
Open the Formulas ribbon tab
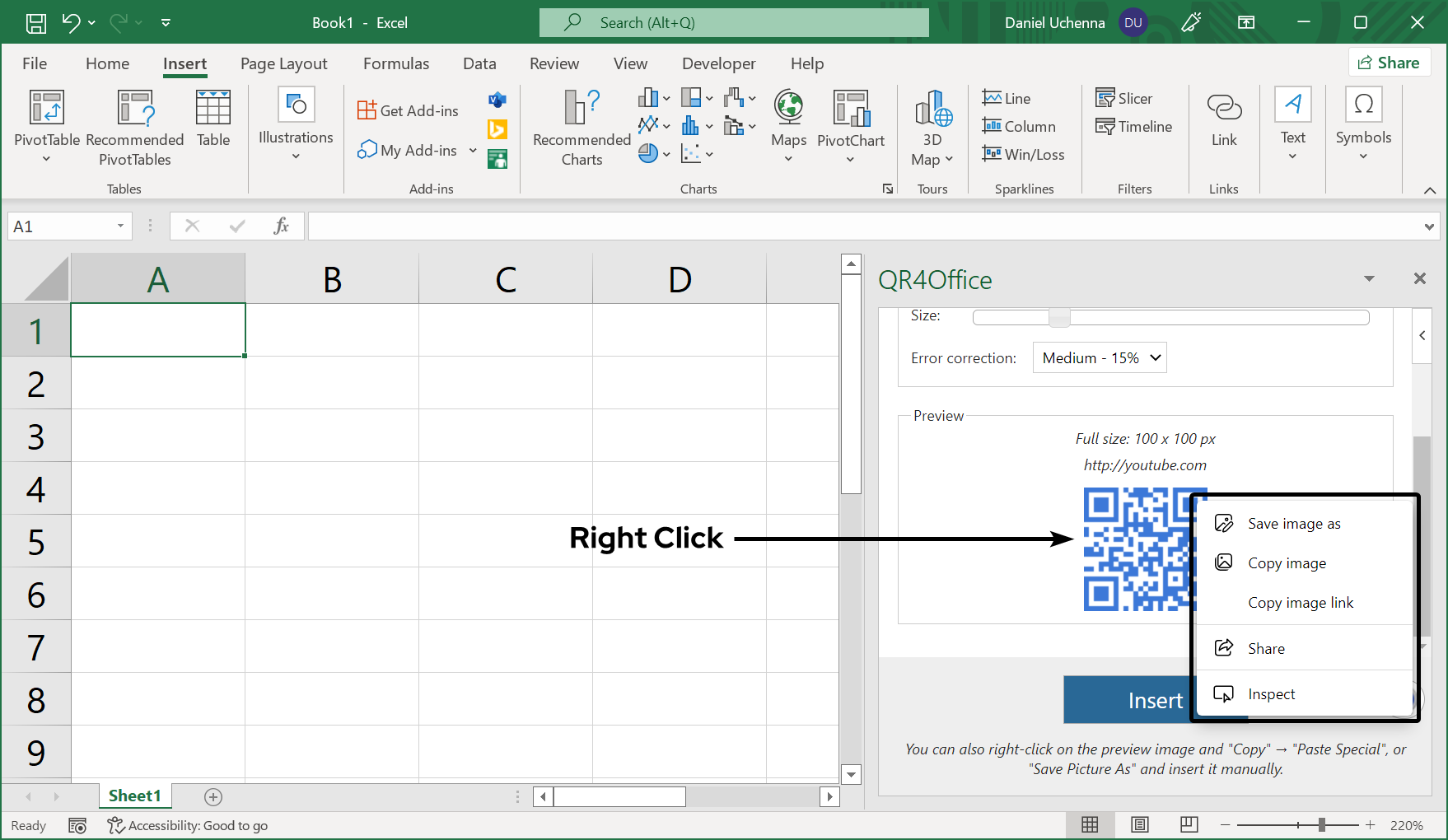396,63
